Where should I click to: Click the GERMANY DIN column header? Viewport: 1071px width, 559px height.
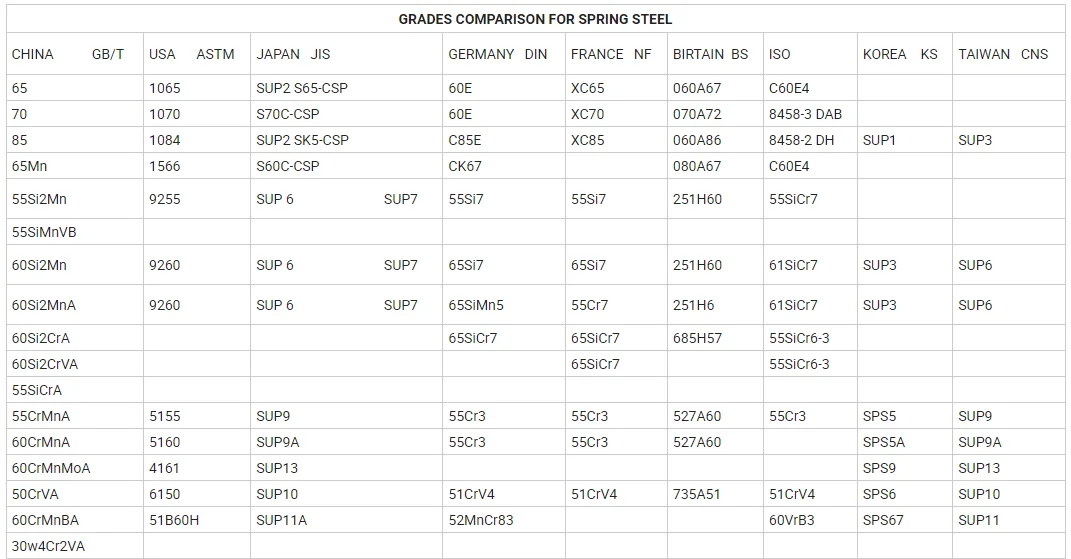[504, 54]
